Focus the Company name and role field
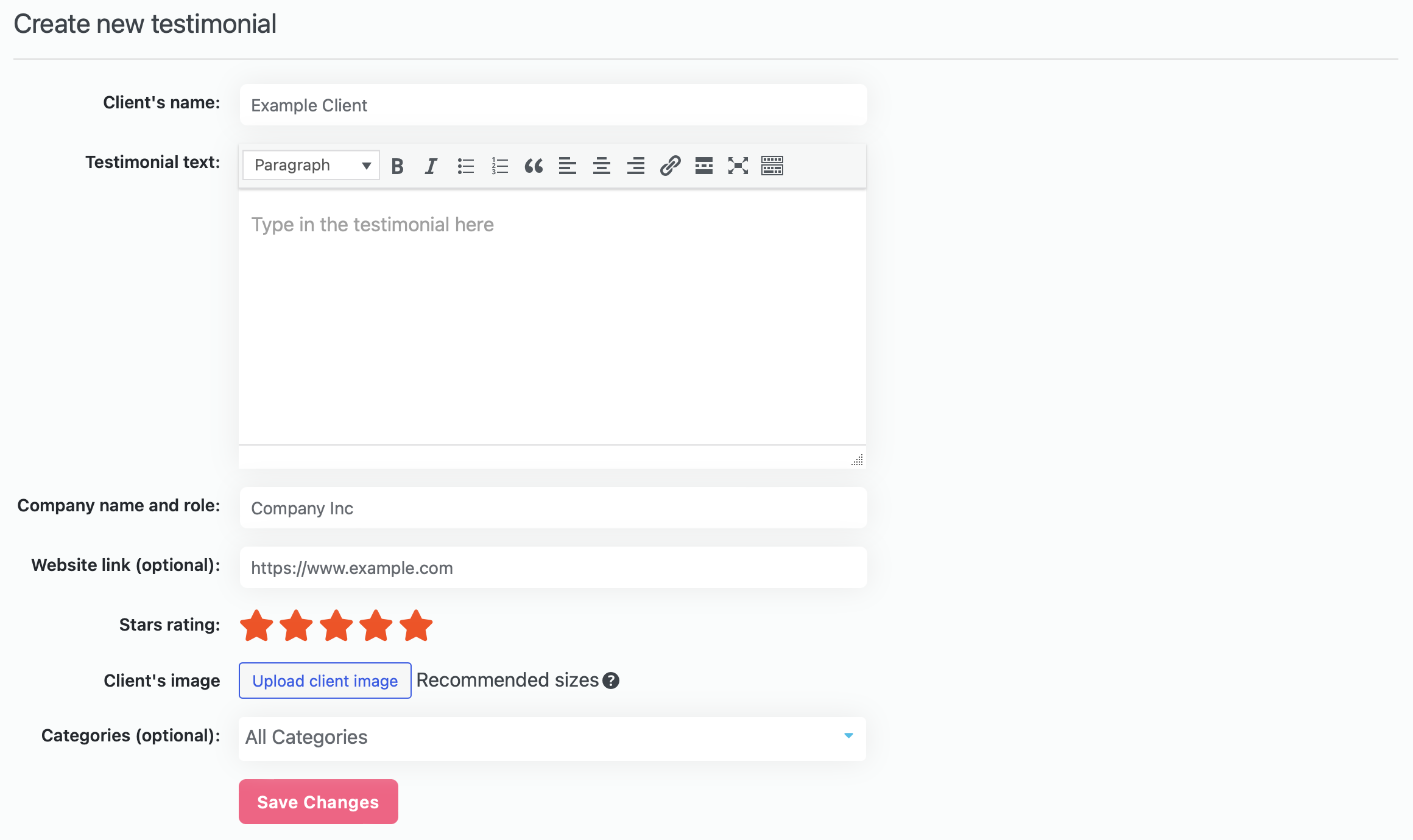 tap(553, 508)
